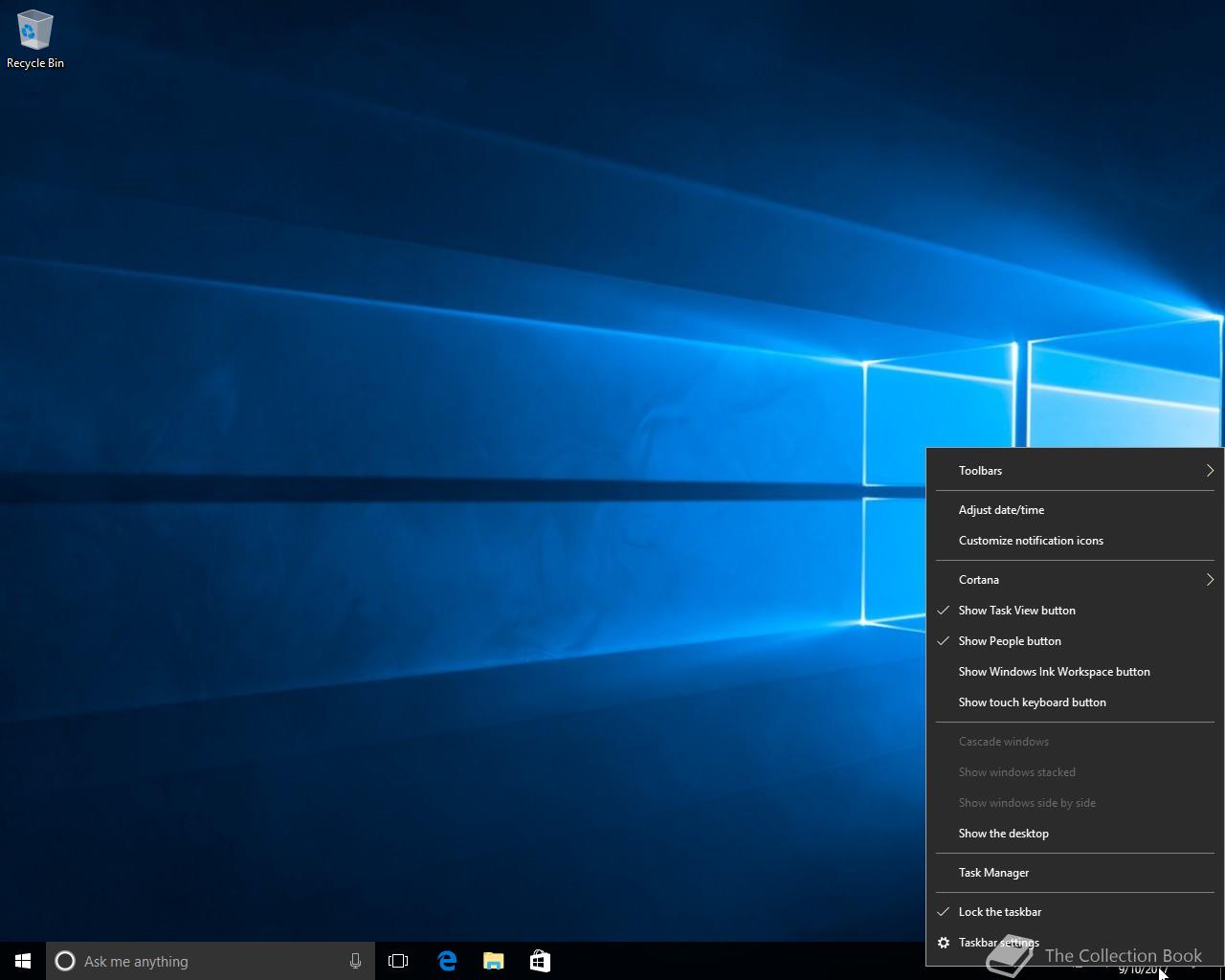Launch Microsoft Edge from the taskbar
The height and width of the screenshot is (980, 1225).
tap(447, 961)
